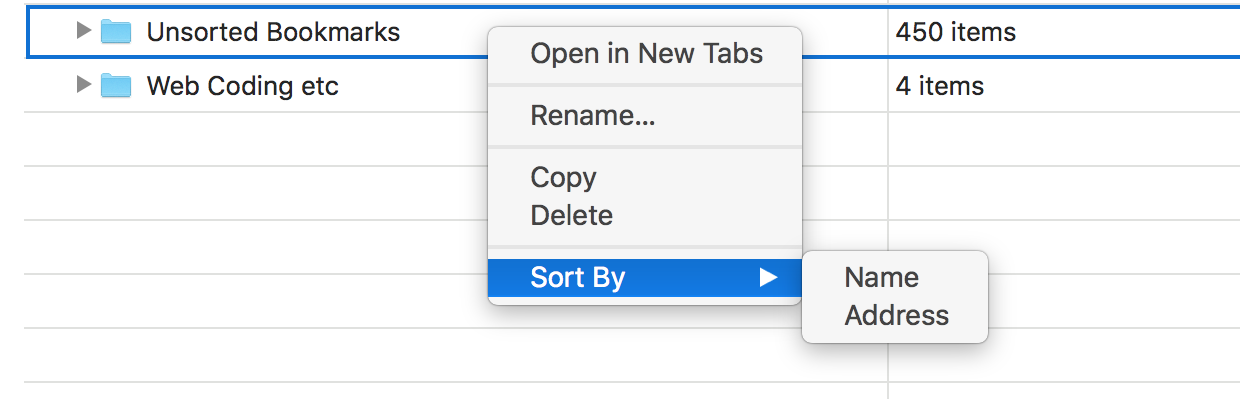
Task: Select the Unsorted Bookmarks folder name
Action: point(273,32)
